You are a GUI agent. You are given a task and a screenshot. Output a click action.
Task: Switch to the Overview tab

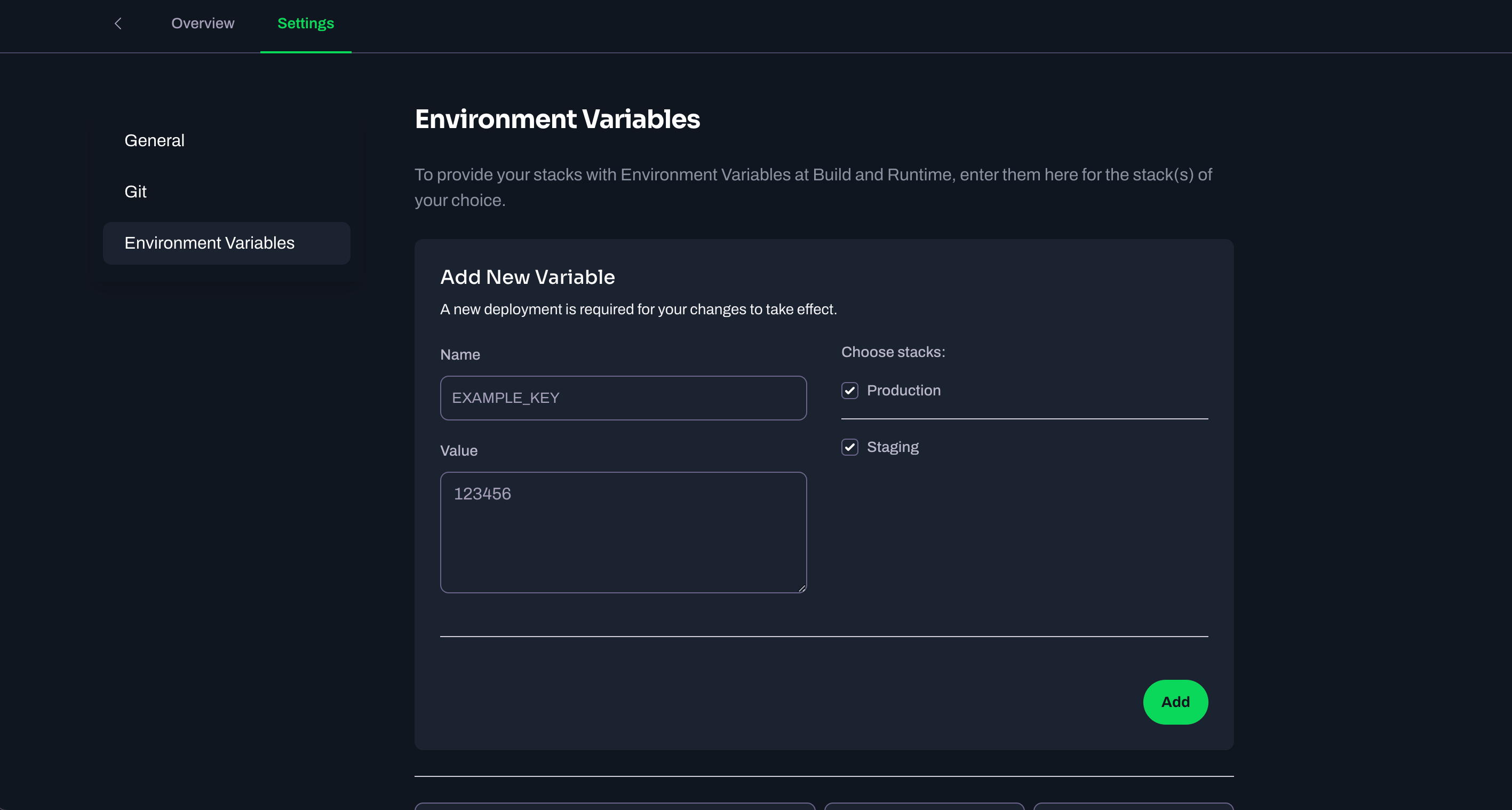203,23
